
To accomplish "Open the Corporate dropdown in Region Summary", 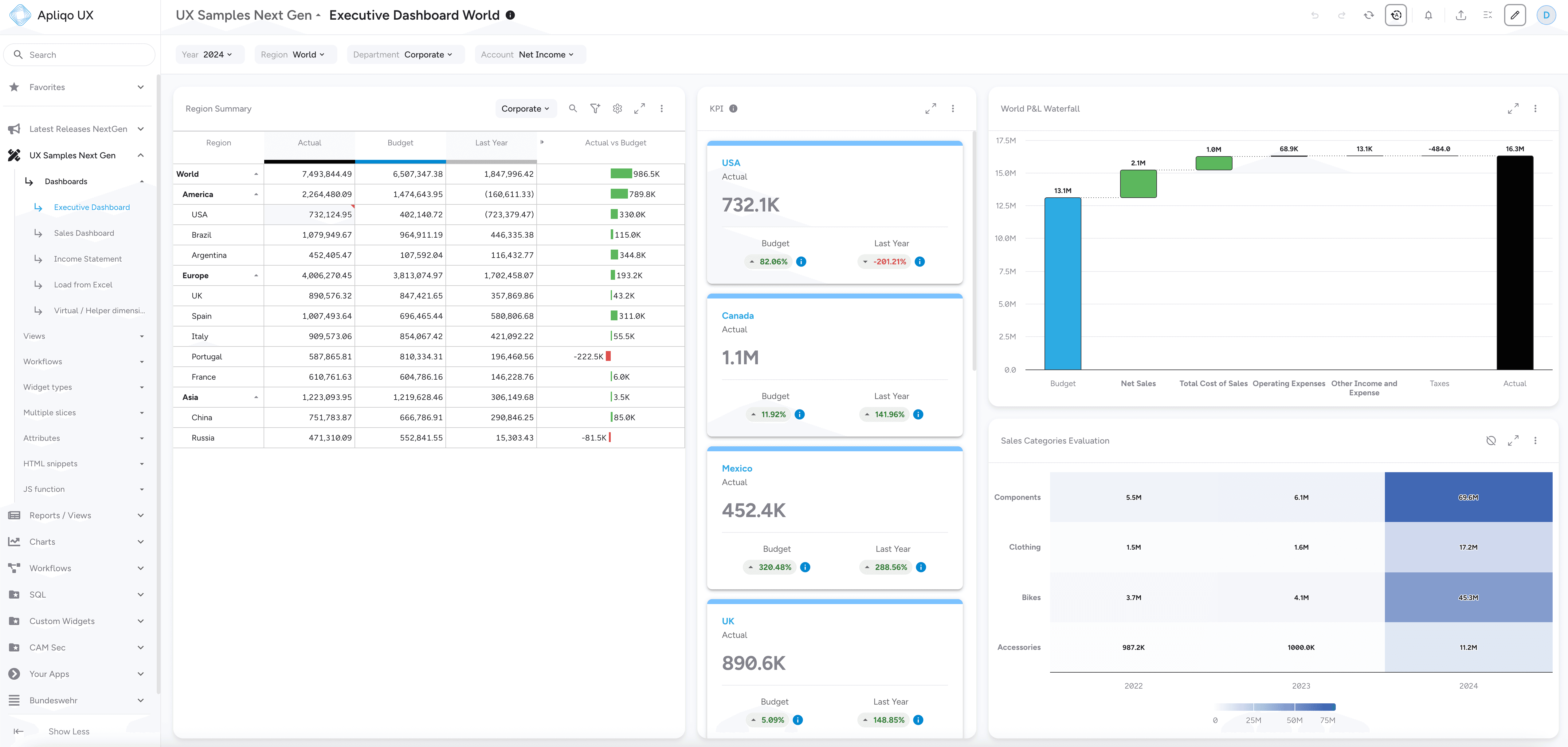I will [525, 109].
